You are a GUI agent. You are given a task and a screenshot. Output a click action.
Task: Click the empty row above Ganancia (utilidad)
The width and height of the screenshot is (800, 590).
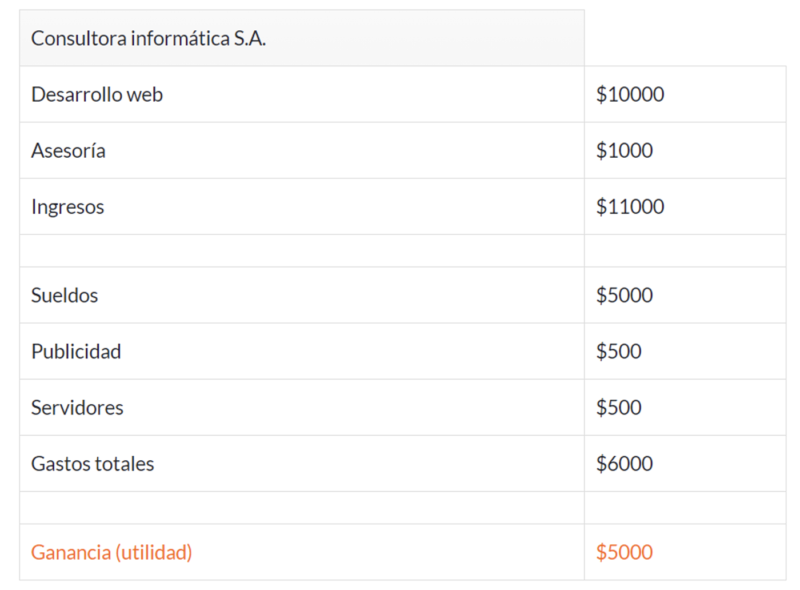(300, 508)
